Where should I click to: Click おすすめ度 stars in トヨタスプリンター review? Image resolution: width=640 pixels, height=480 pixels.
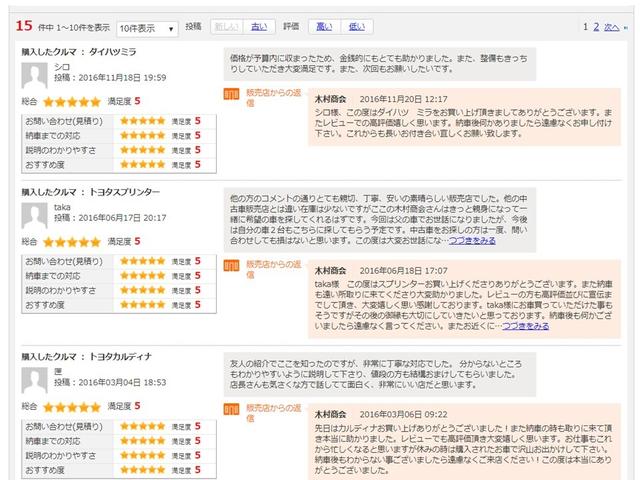point(142,304)
